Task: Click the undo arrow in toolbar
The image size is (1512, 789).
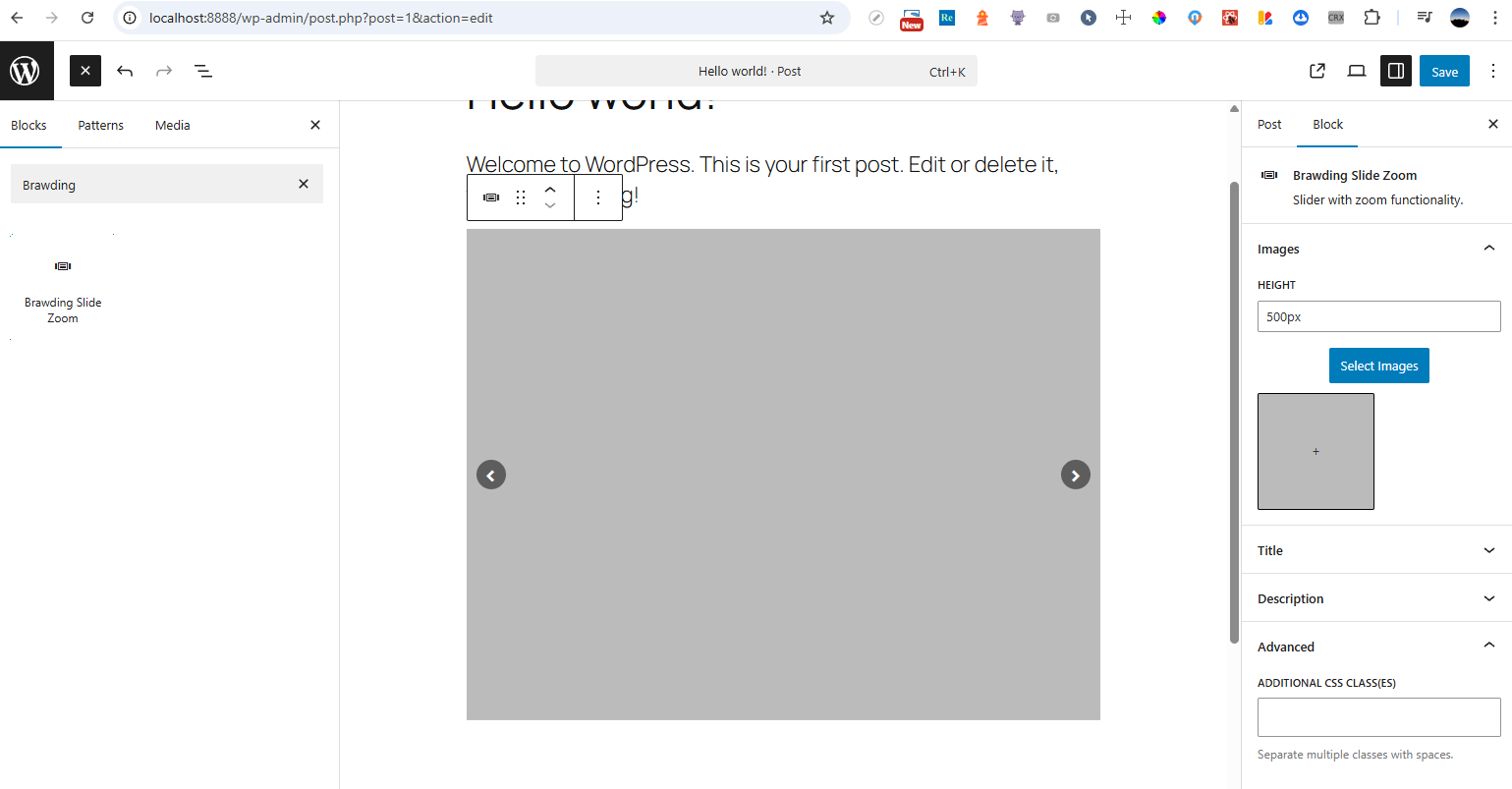Action: pyautogui.click(x=125, y=71)
